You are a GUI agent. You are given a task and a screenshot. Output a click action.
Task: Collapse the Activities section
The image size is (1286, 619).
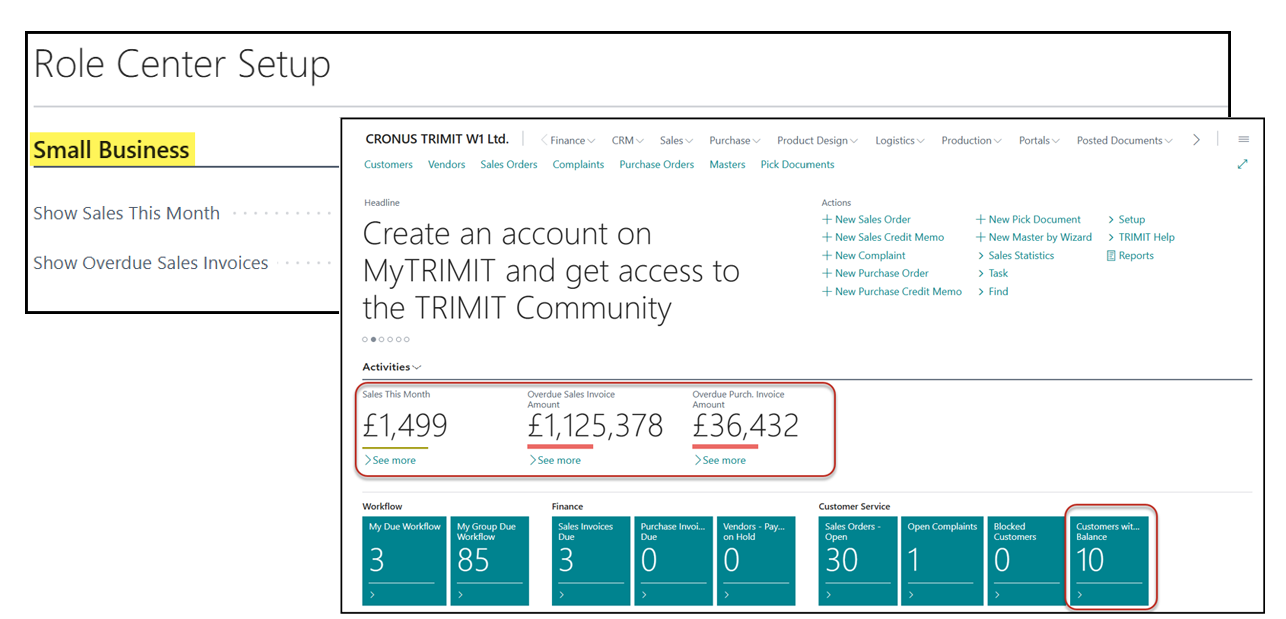coord(392,367)
